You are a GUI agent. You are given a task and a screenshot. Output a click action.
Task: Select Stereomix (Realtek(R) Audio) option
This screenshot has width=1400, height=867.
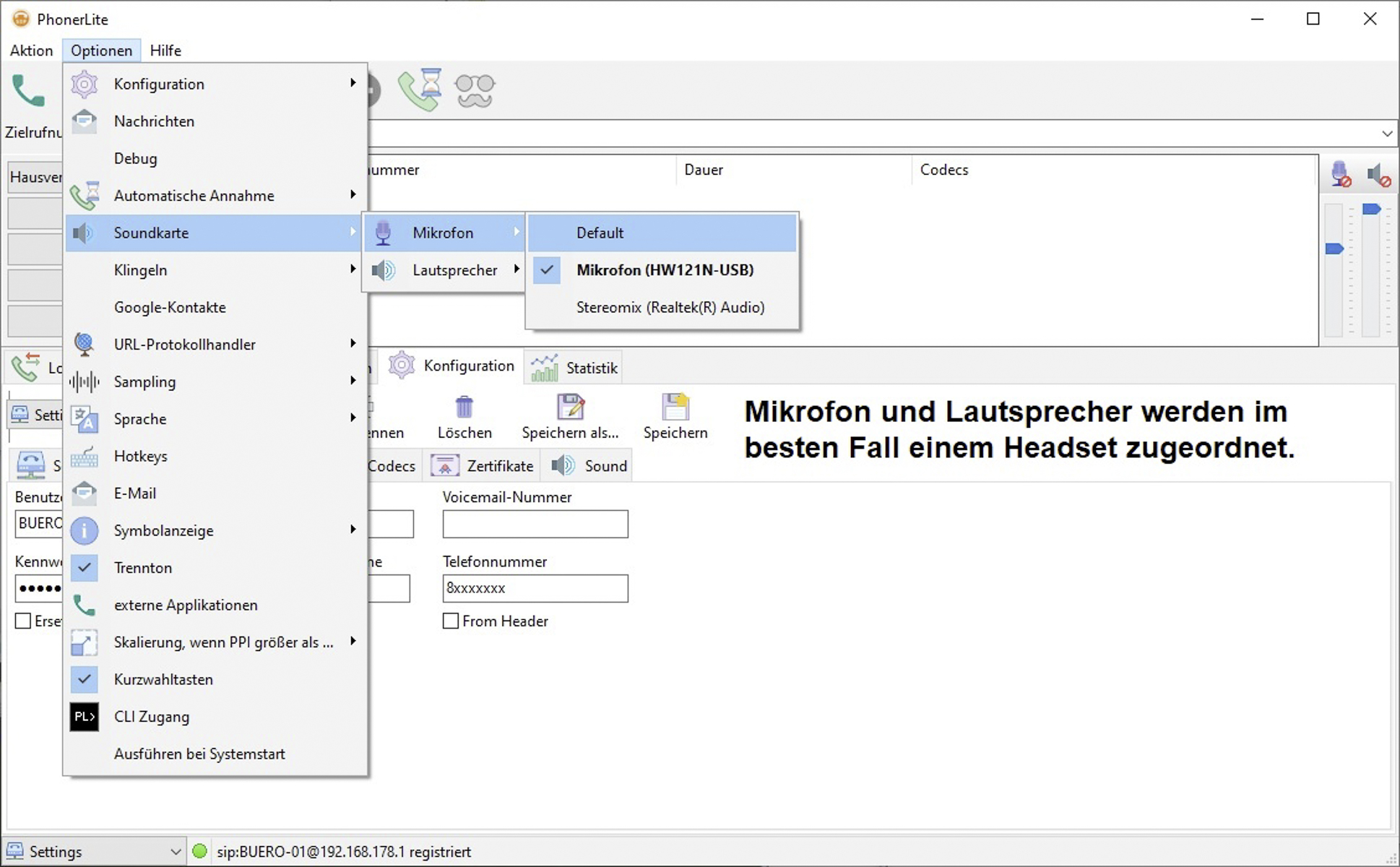662,307
